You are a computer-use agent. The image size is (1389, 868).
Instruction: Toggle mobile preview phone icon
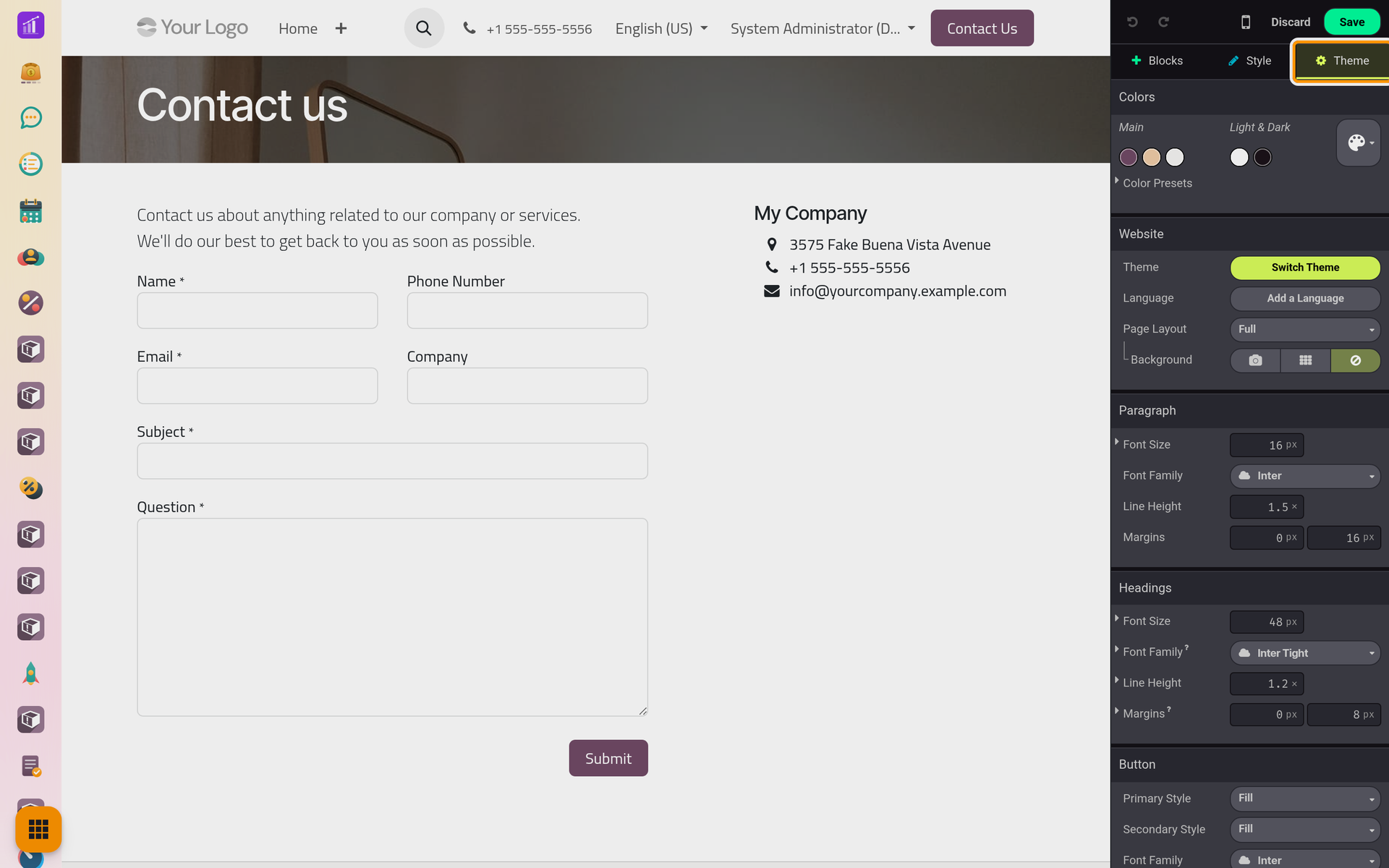(x=1245, y=22)
